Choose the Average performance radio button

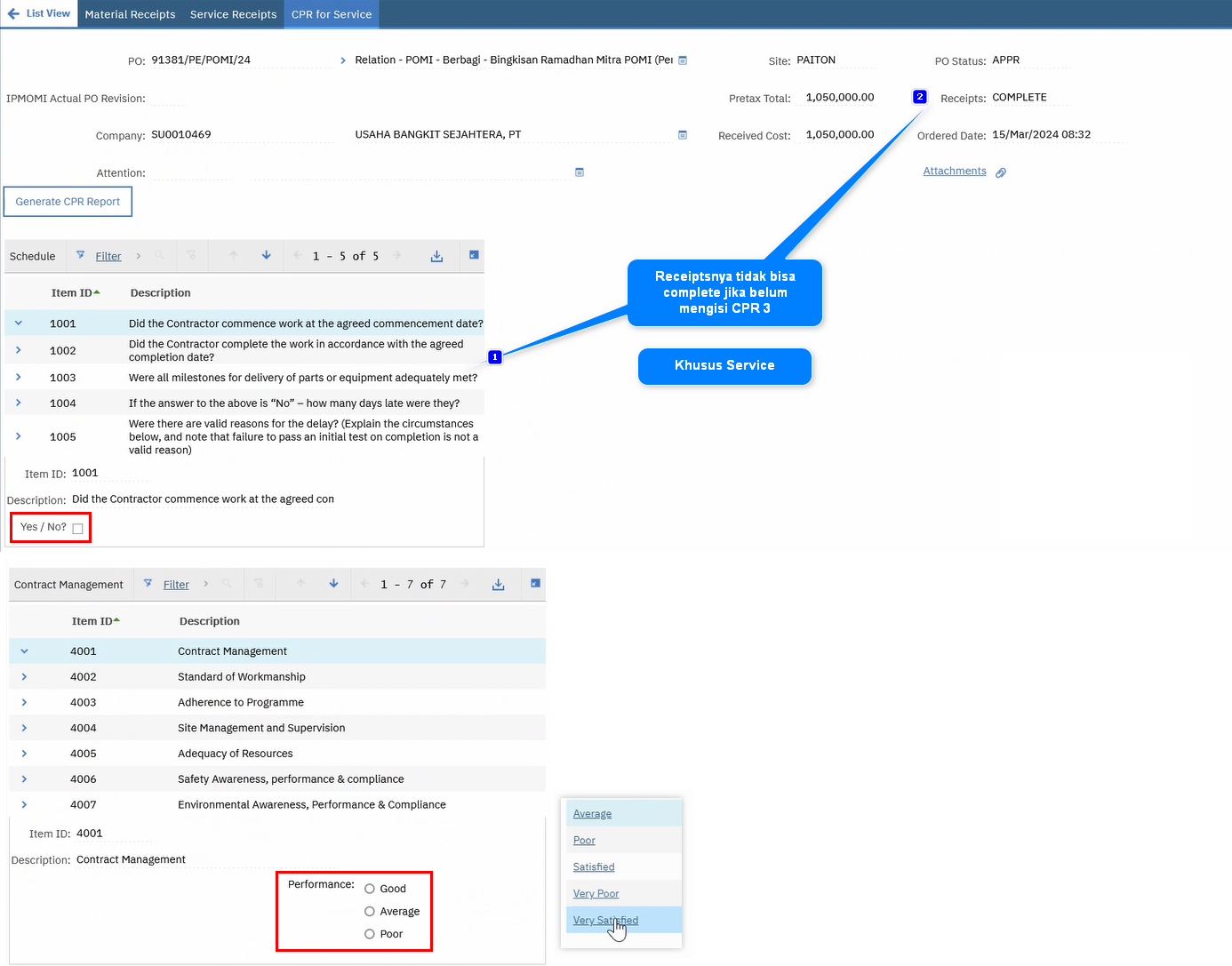click(x=370, y=912)
